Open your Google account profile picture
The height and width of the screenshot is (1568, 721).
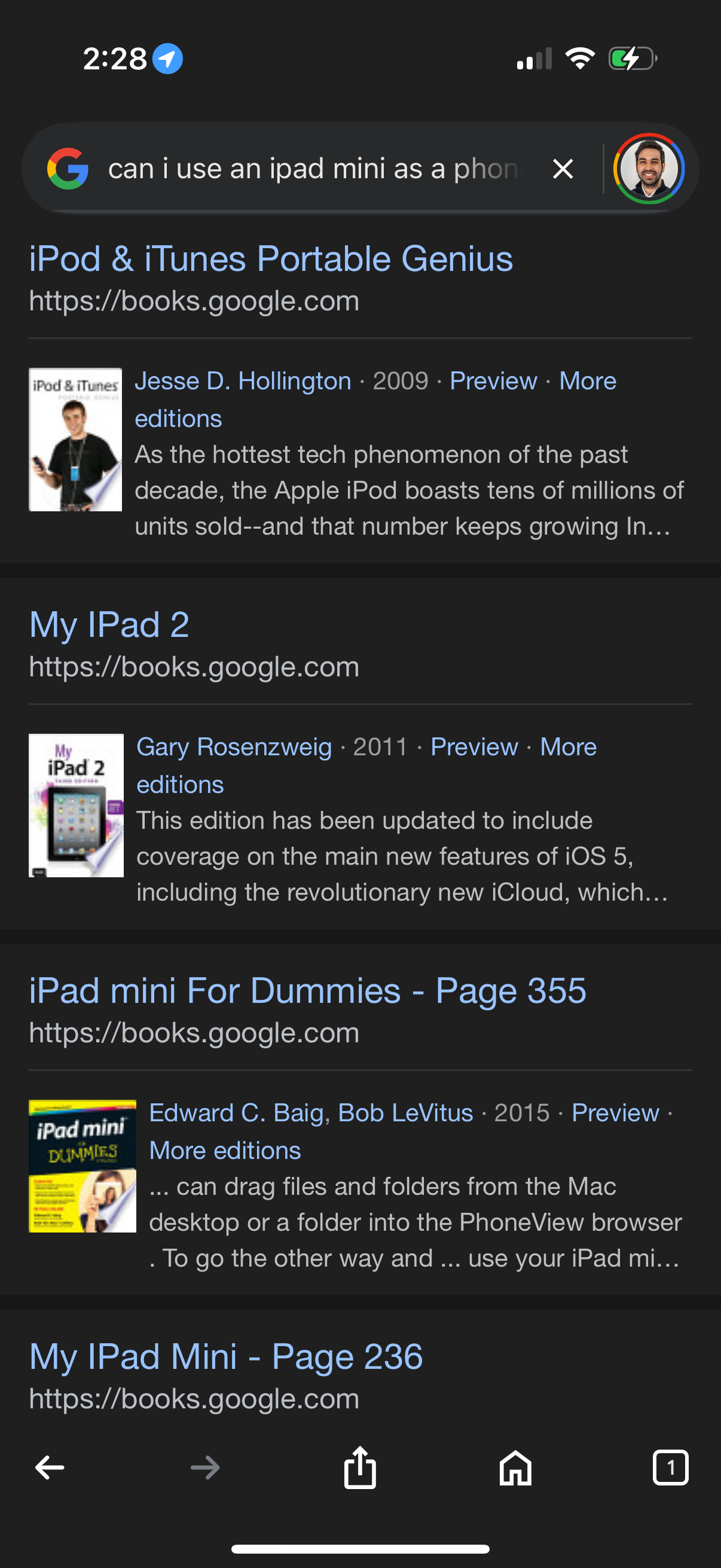click(x=649, y=168)
